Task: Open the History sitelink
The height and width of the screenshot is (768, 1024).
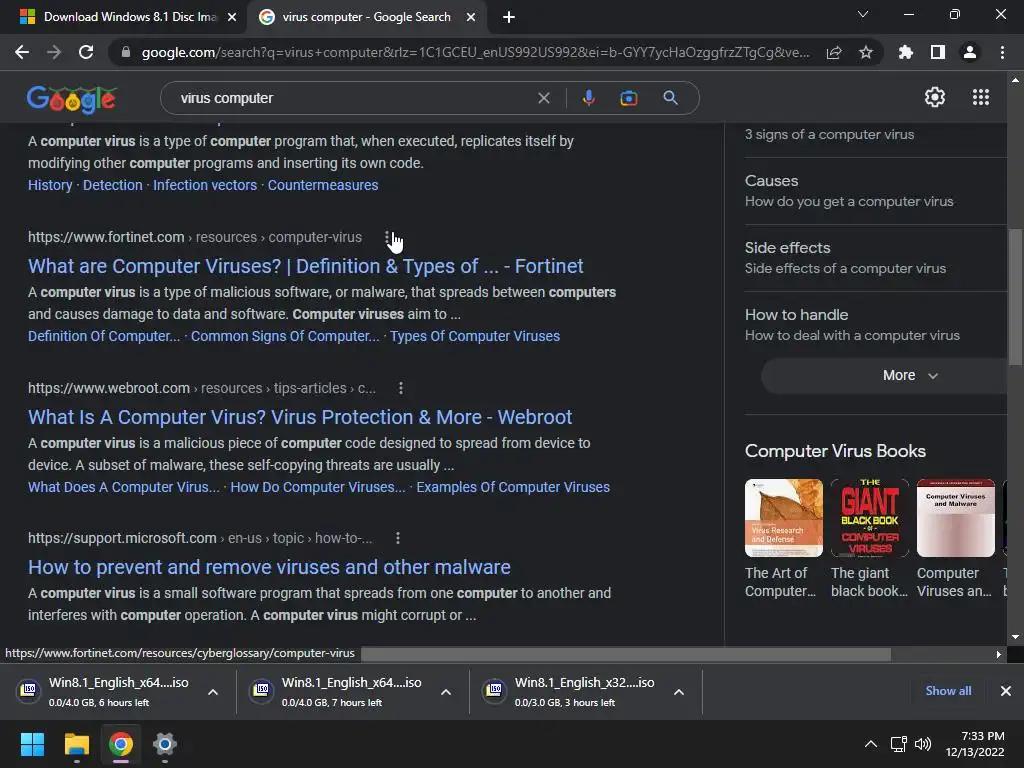Action: pos(50,185)
